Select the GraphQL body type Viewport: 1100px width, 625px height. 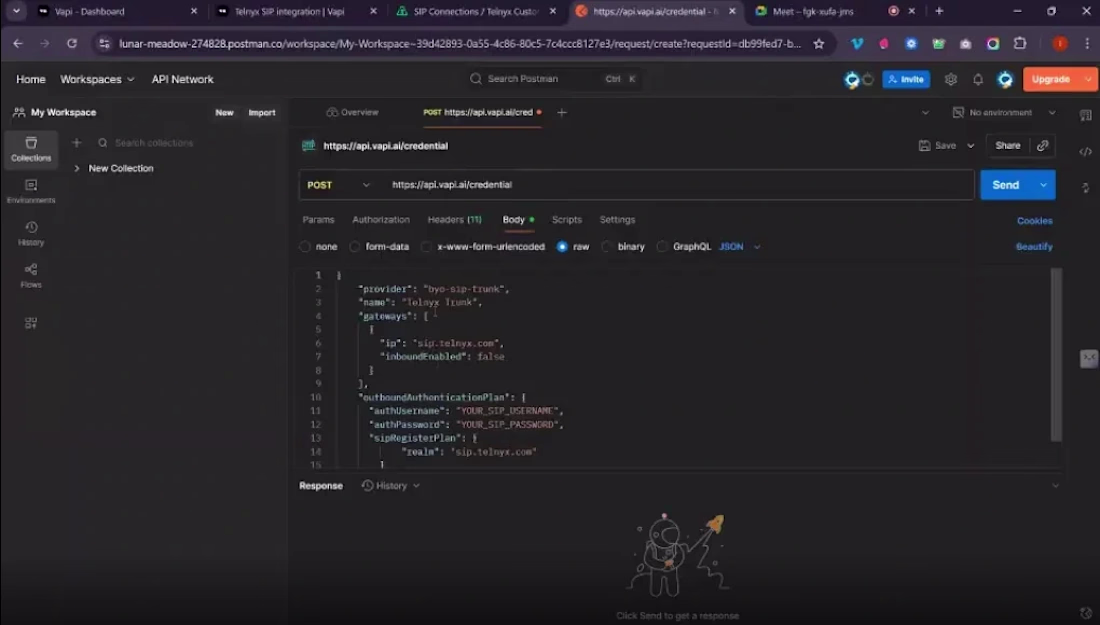[662, 247]
